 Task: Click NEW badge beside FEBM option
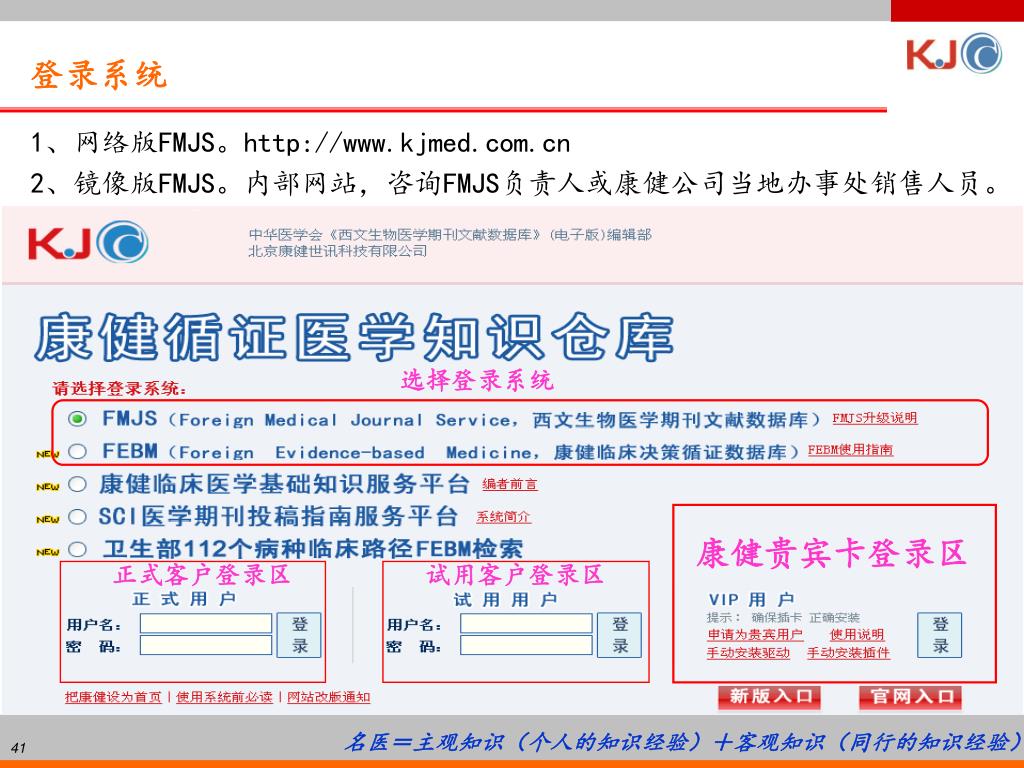[47, 453]
